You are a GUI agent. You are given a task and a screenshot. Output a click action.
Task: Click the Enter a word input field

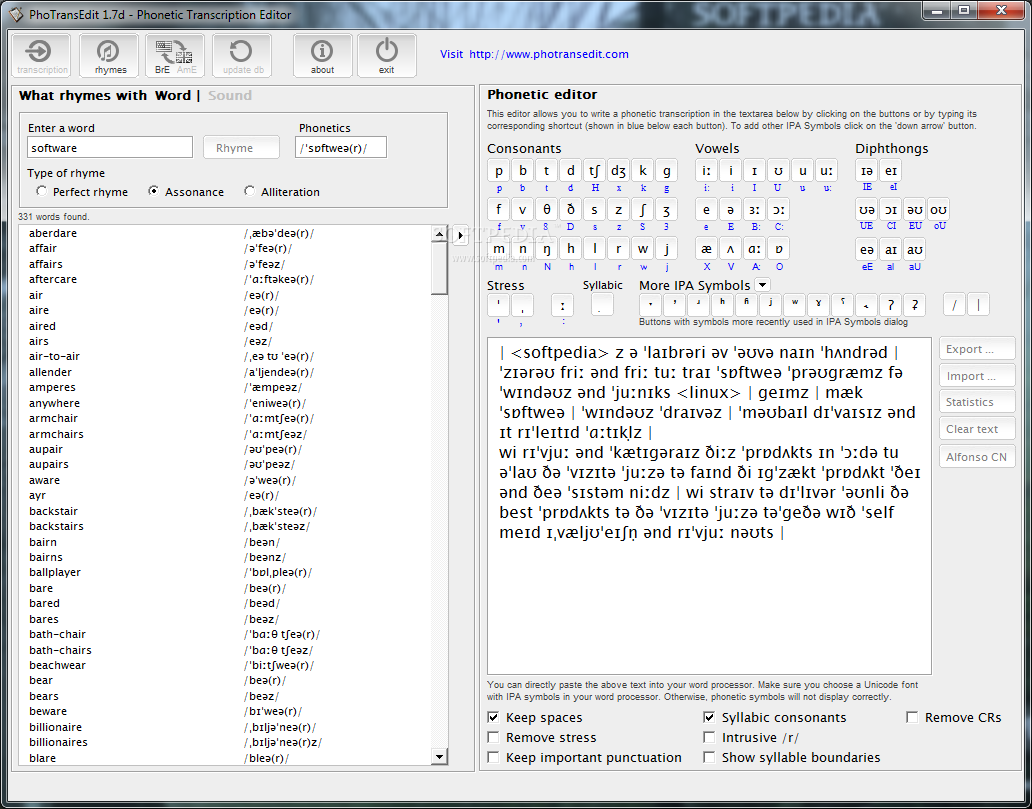pyautogui.click(x=110, y=147)
